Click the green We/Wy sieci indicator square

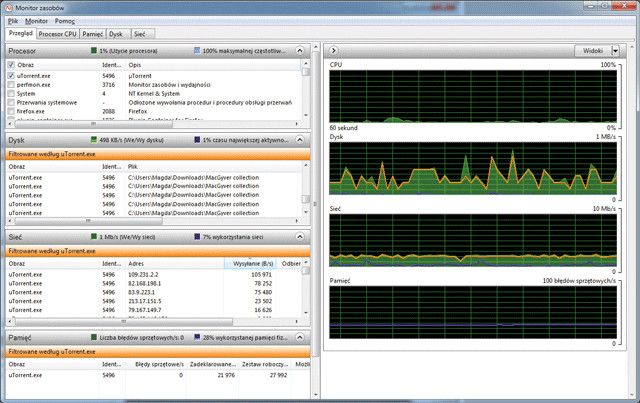(x=94, y=237)
